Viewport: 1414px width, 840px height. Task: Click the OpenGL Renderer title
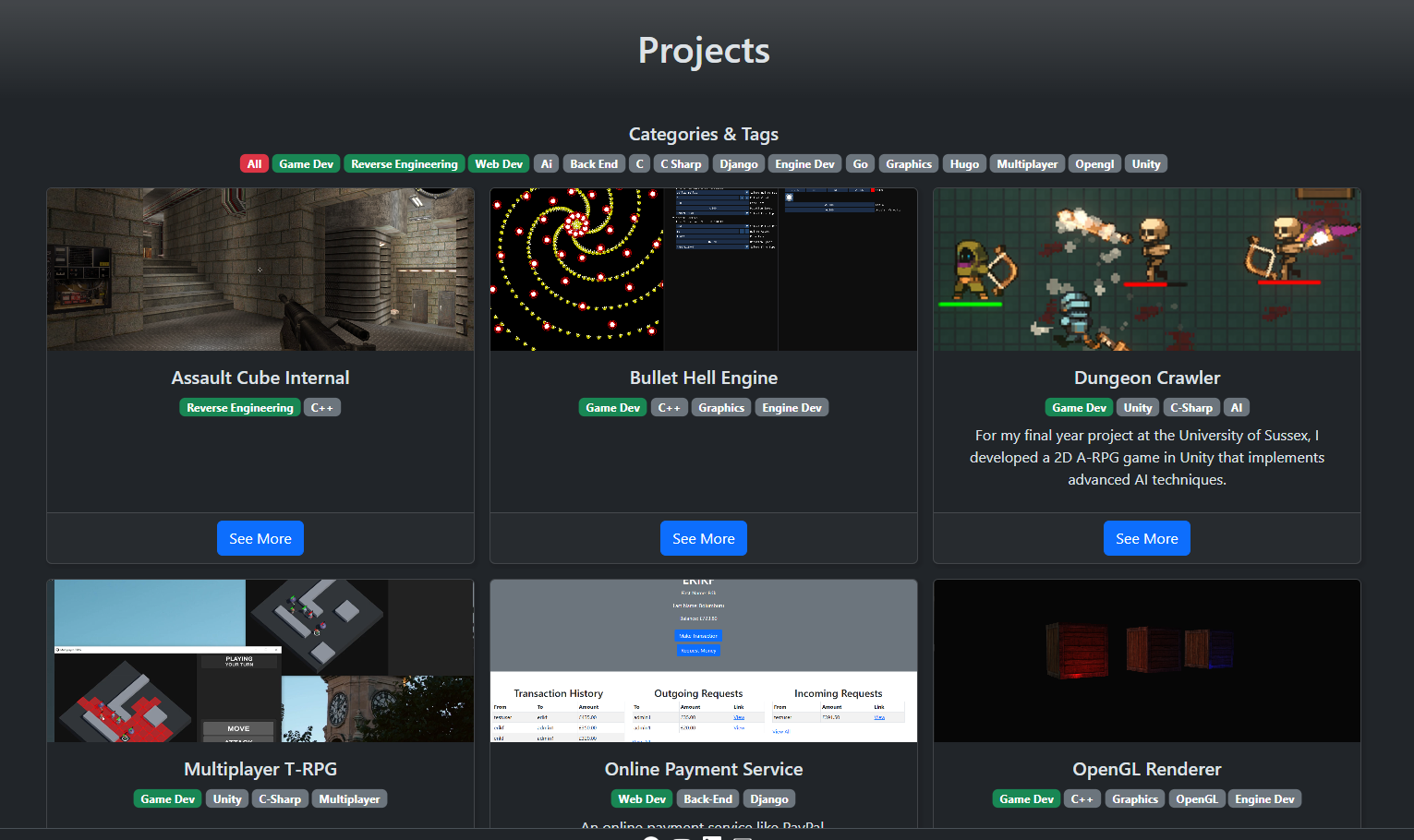(x=1147, y=769)
